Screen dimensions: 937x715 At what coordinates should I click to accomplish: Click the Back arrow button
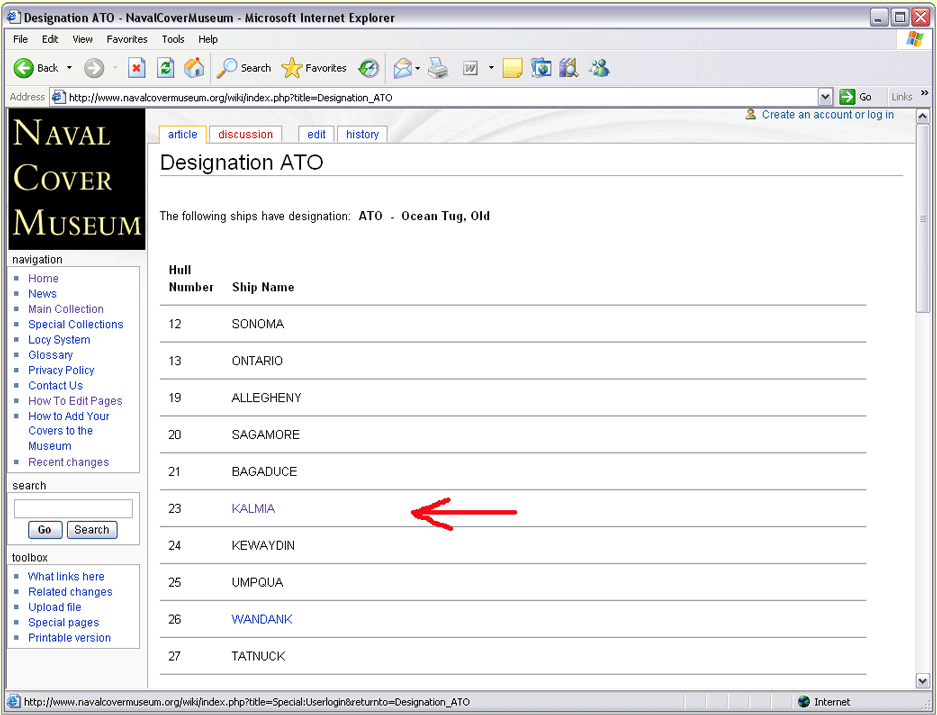coord(35,68)
